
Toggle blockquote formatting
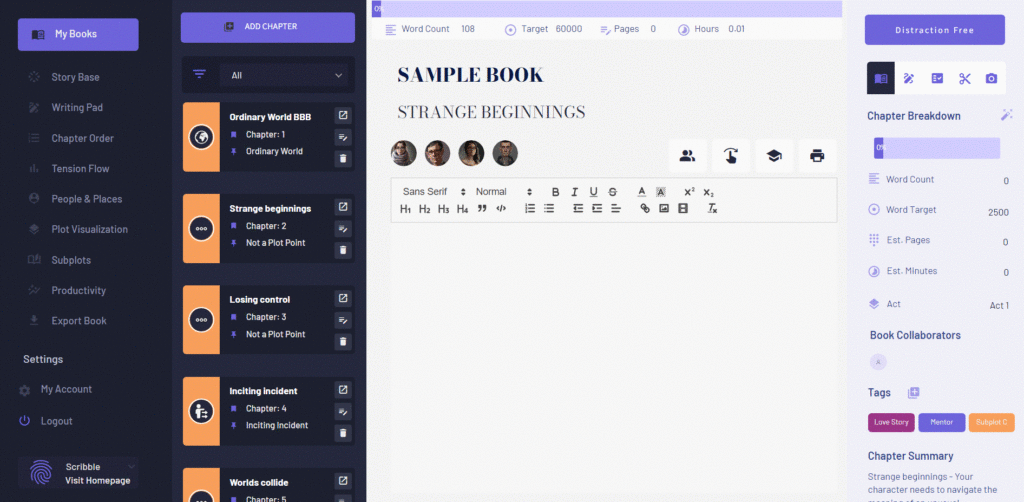[483, 209]
